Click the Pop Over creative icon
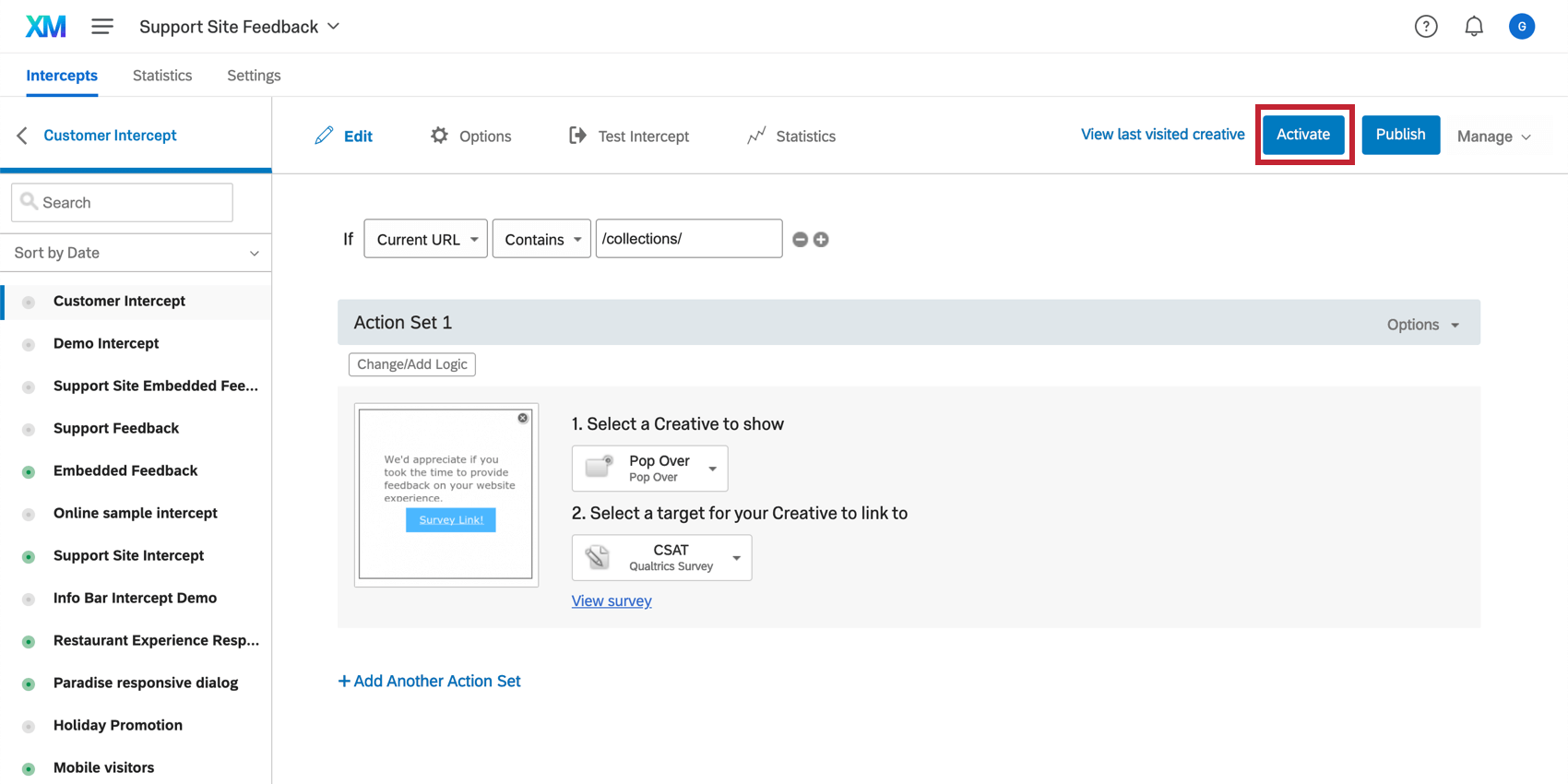The height and width of the screenshot is (784, 1568). 600,467
